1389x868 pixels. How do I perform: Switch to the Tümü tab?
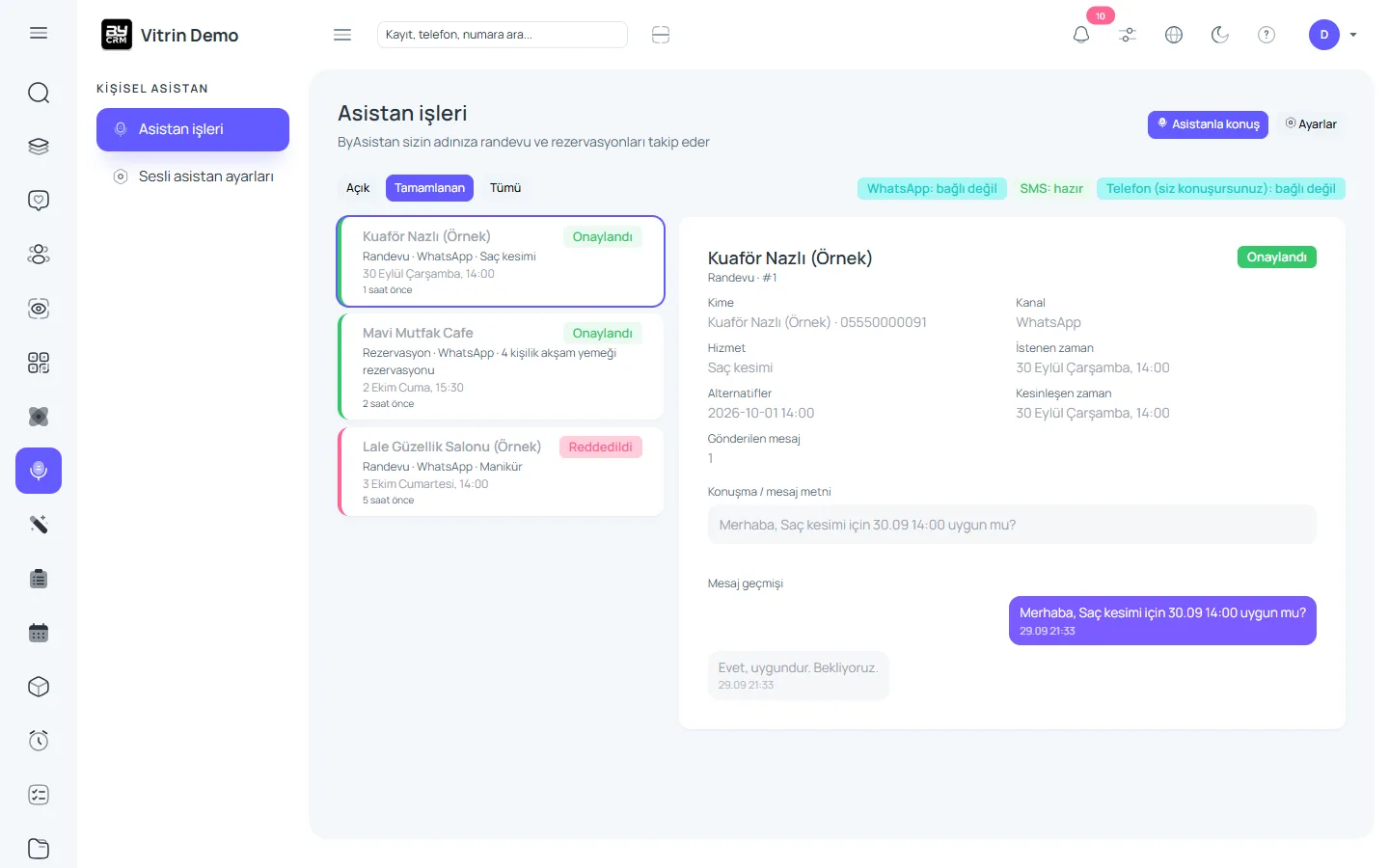tap(505, 188)
